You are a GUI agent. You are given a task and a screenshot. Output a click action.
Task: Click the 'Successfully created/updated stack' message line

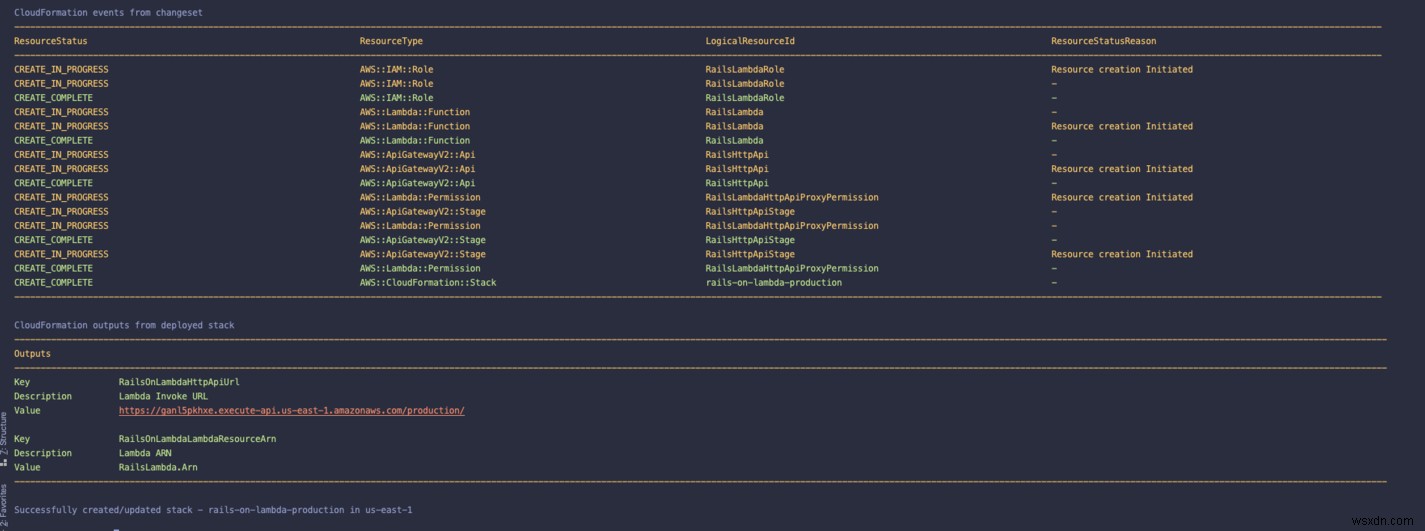tap(213, 510)
